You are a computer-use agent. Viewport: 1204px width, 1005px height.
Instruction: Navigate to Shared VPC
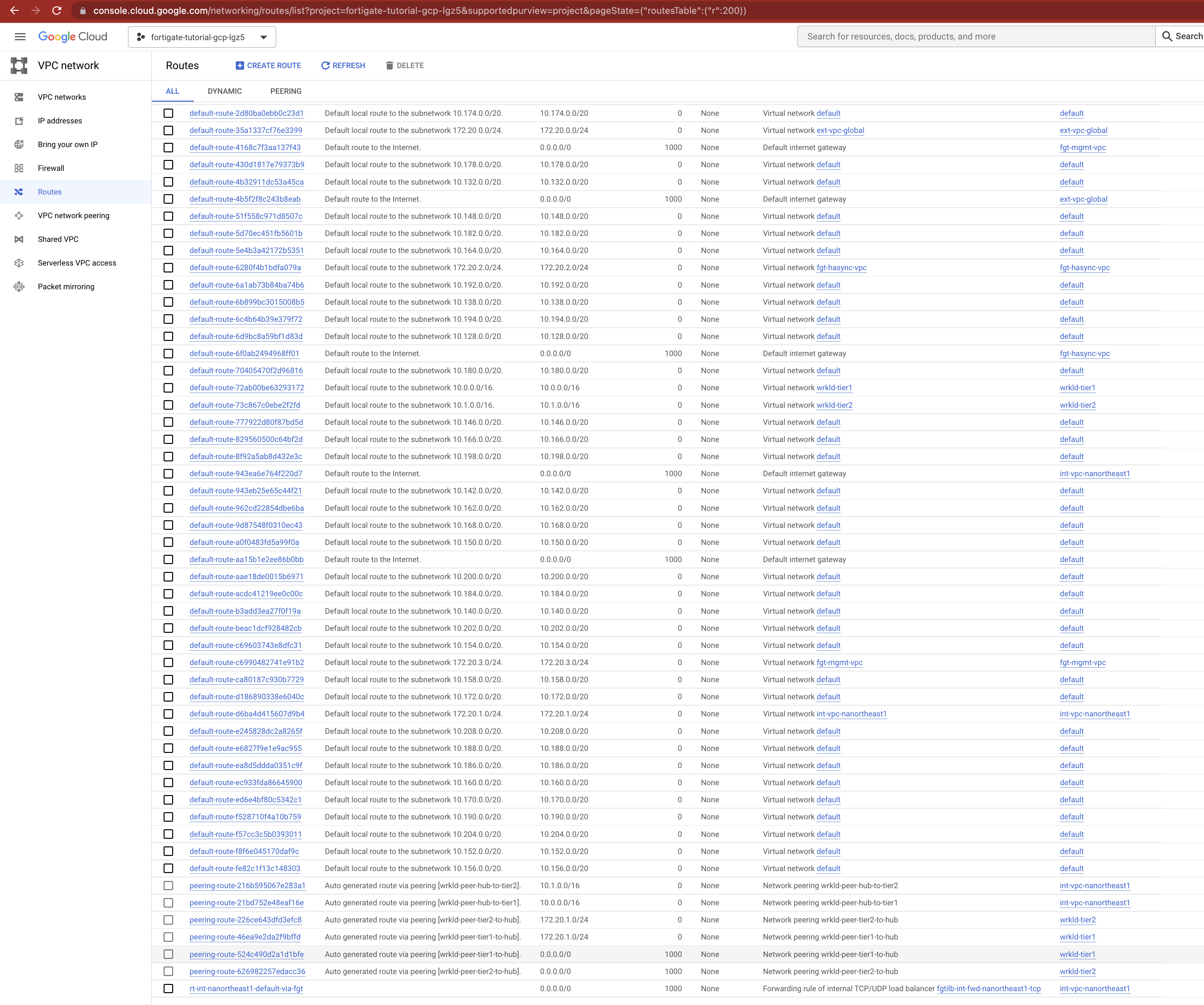(58, 239)
